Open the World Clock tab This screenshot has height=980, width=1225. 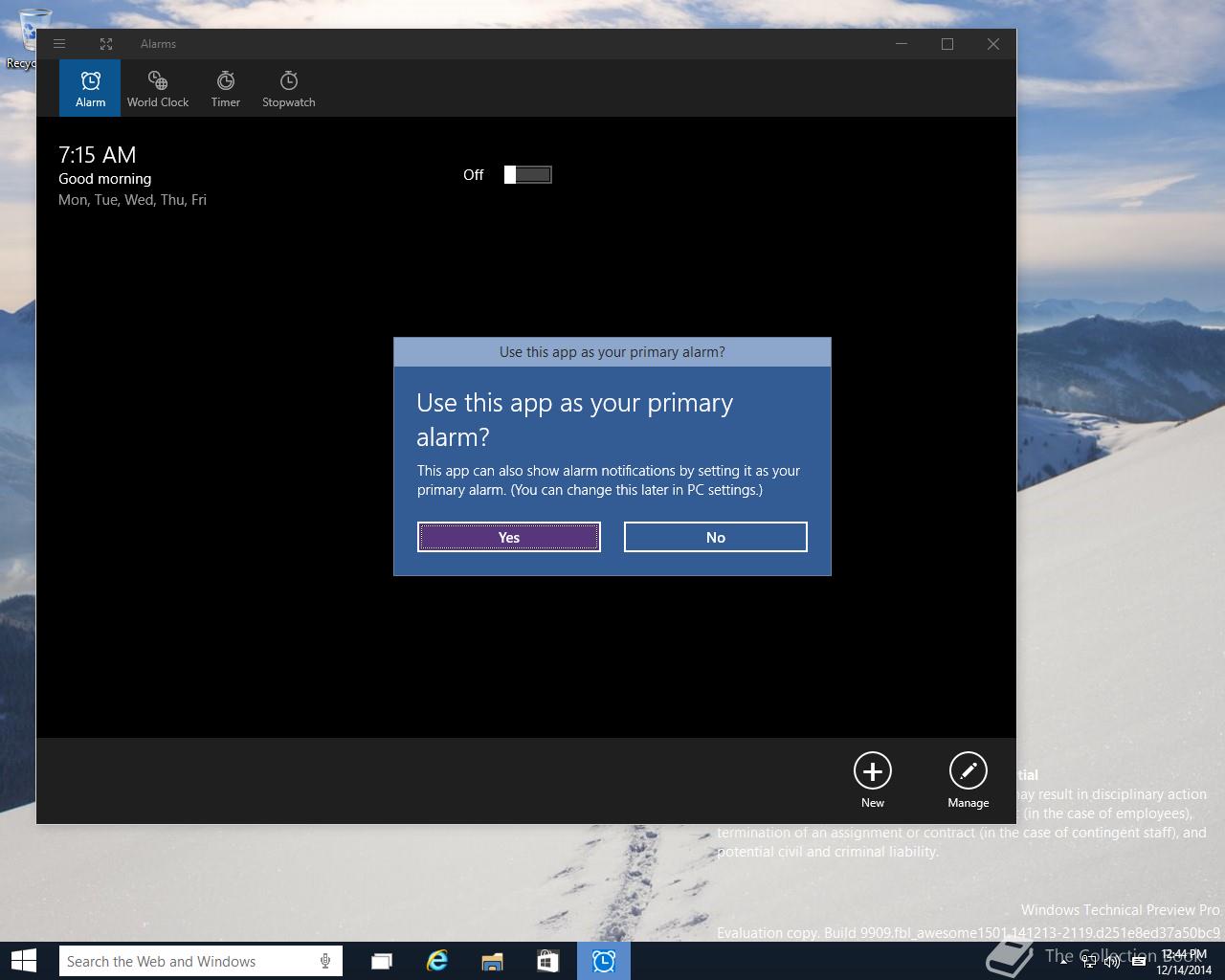pos(158,88)
